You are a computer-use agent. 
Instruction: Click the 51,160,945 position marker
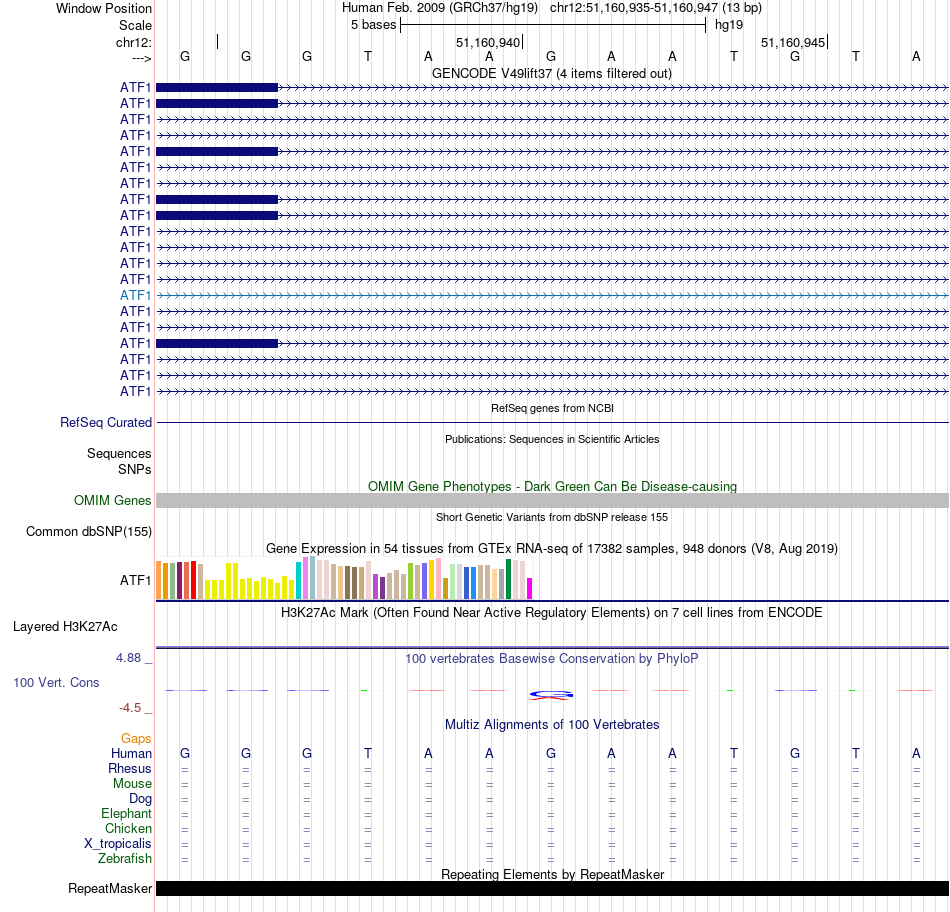point(794,42)
